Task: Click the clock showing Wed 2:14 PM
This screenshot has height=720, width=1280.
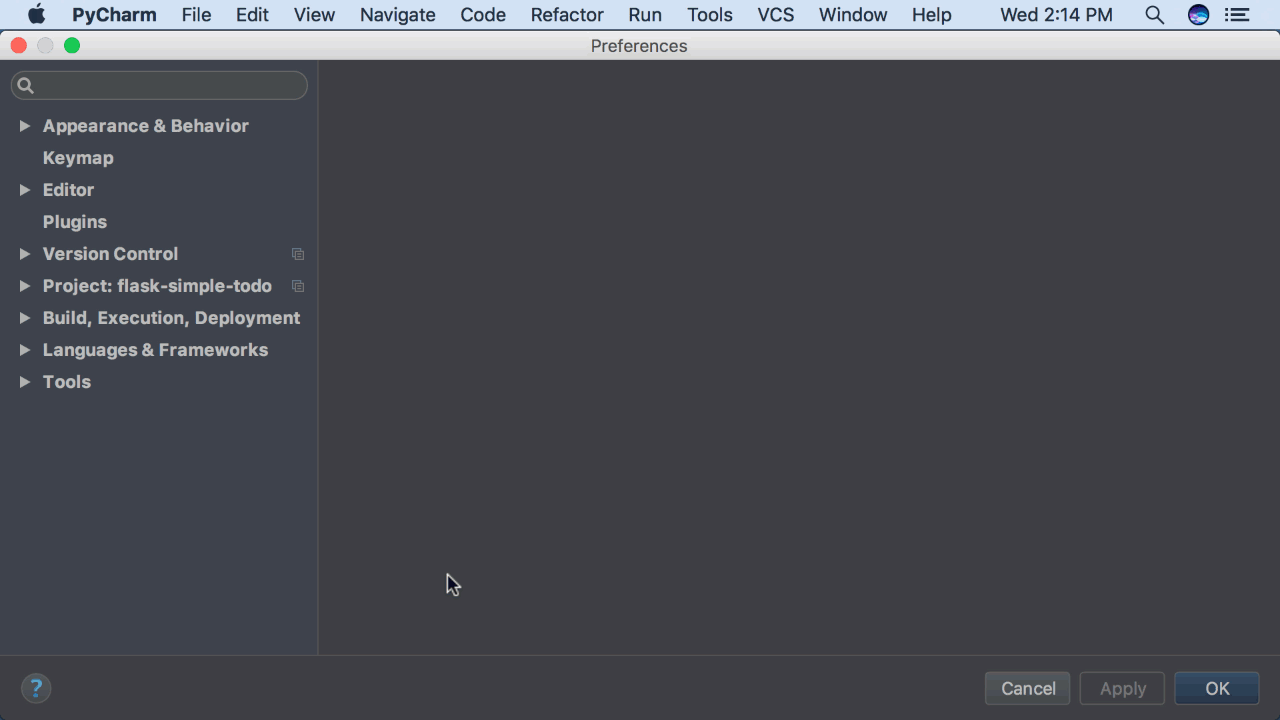Action: coord(1056,15)
